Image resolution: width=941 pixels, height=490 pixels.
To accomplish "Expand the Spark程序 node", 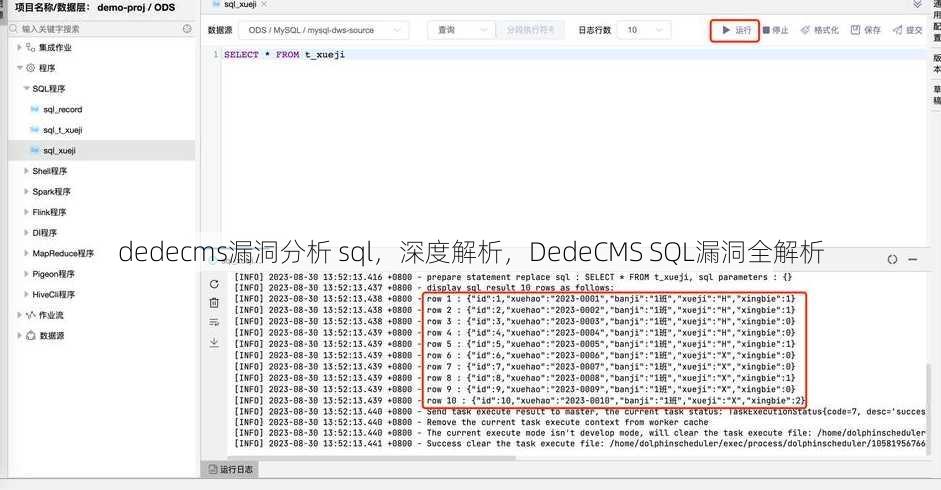I will pyautogui.click(x=26, y=192).
